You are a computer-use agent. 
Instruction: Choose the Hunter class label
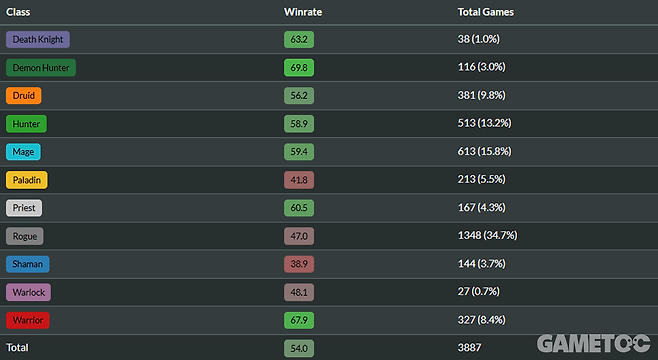click(x=26, y=124)
